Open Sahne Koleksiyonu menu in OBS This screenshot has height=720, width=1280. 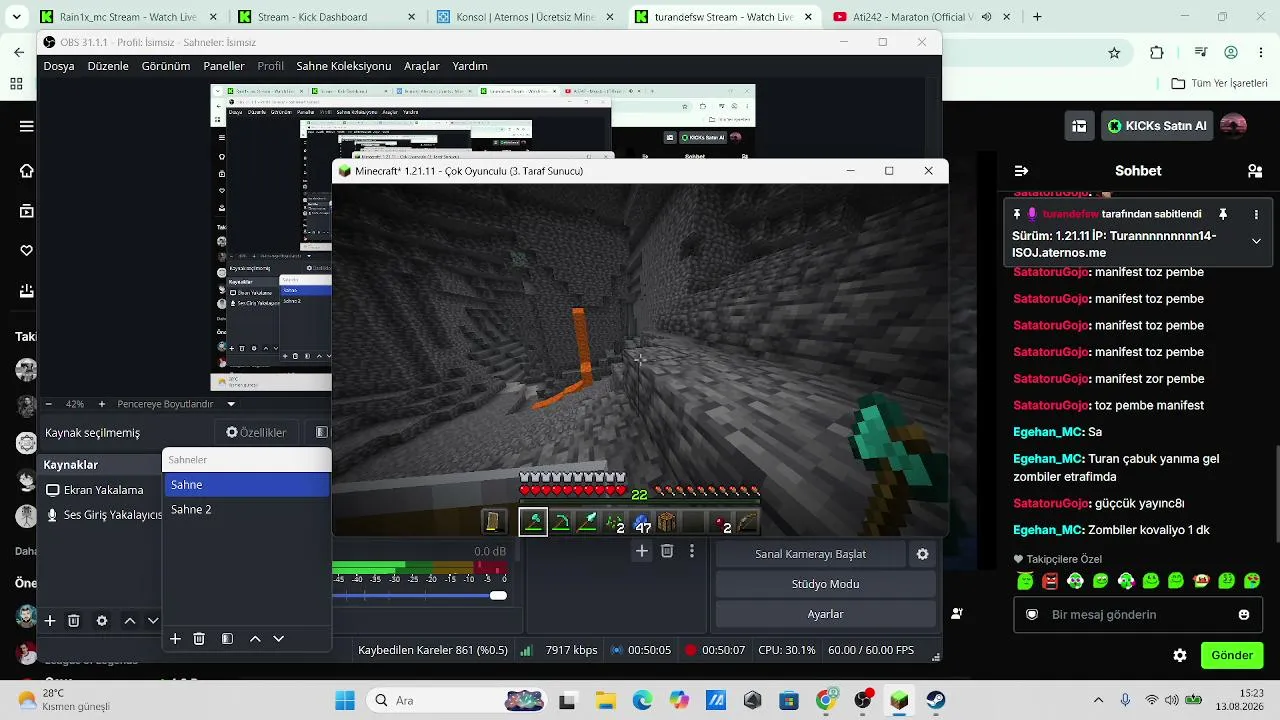point(344,66)
